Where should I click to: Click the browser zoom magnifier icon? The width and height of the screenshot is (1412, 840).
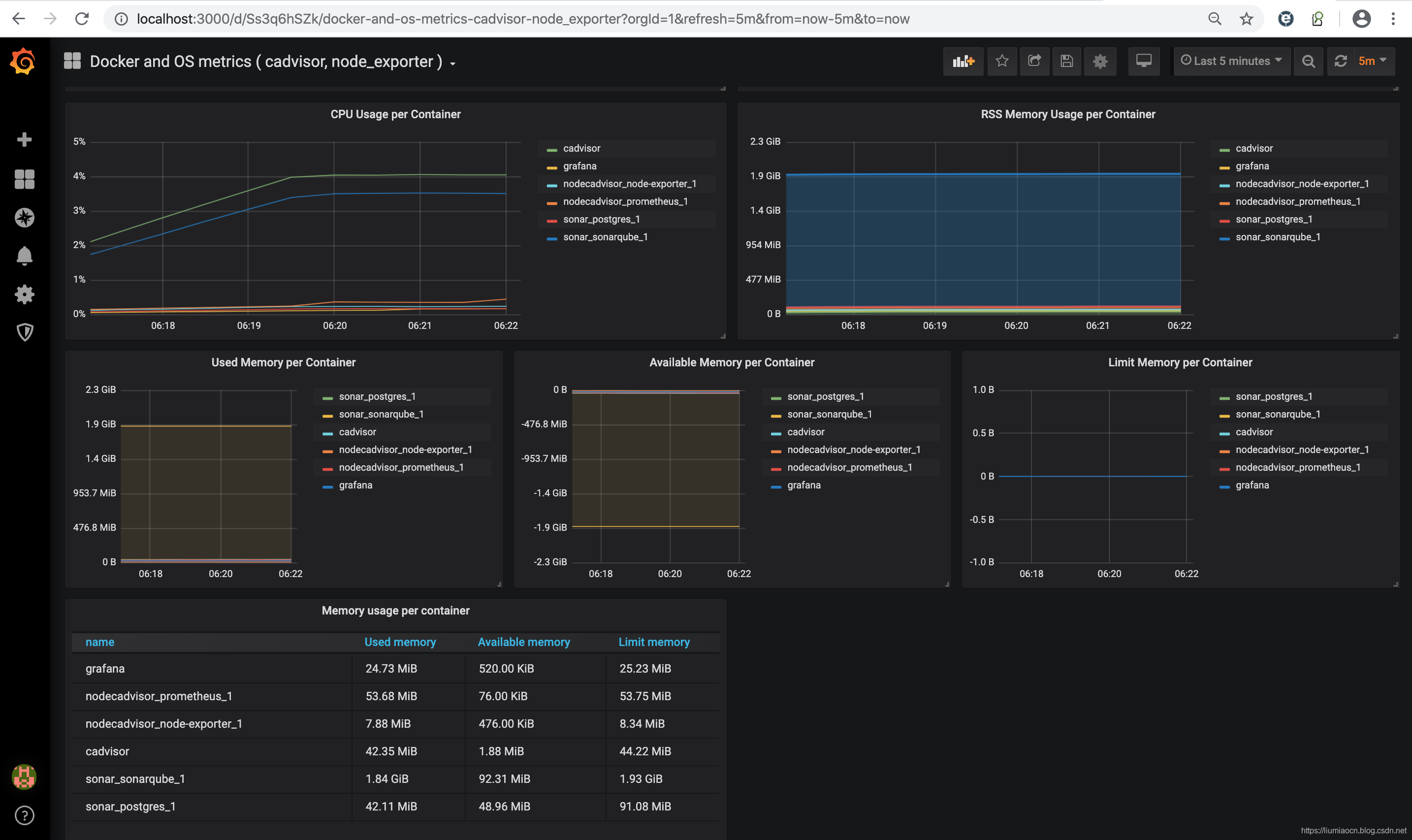click(1215, 19)
